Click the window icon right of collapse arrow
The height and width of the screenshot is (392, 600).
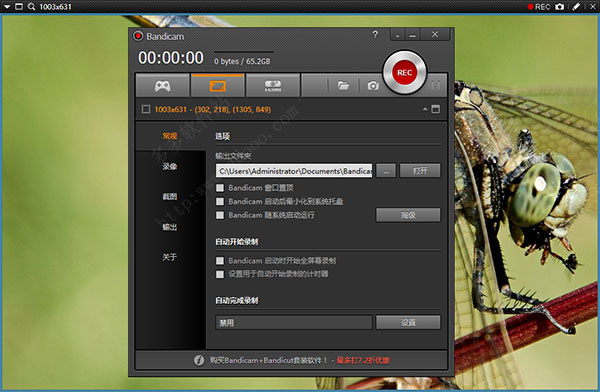click(x=435, y=109)
